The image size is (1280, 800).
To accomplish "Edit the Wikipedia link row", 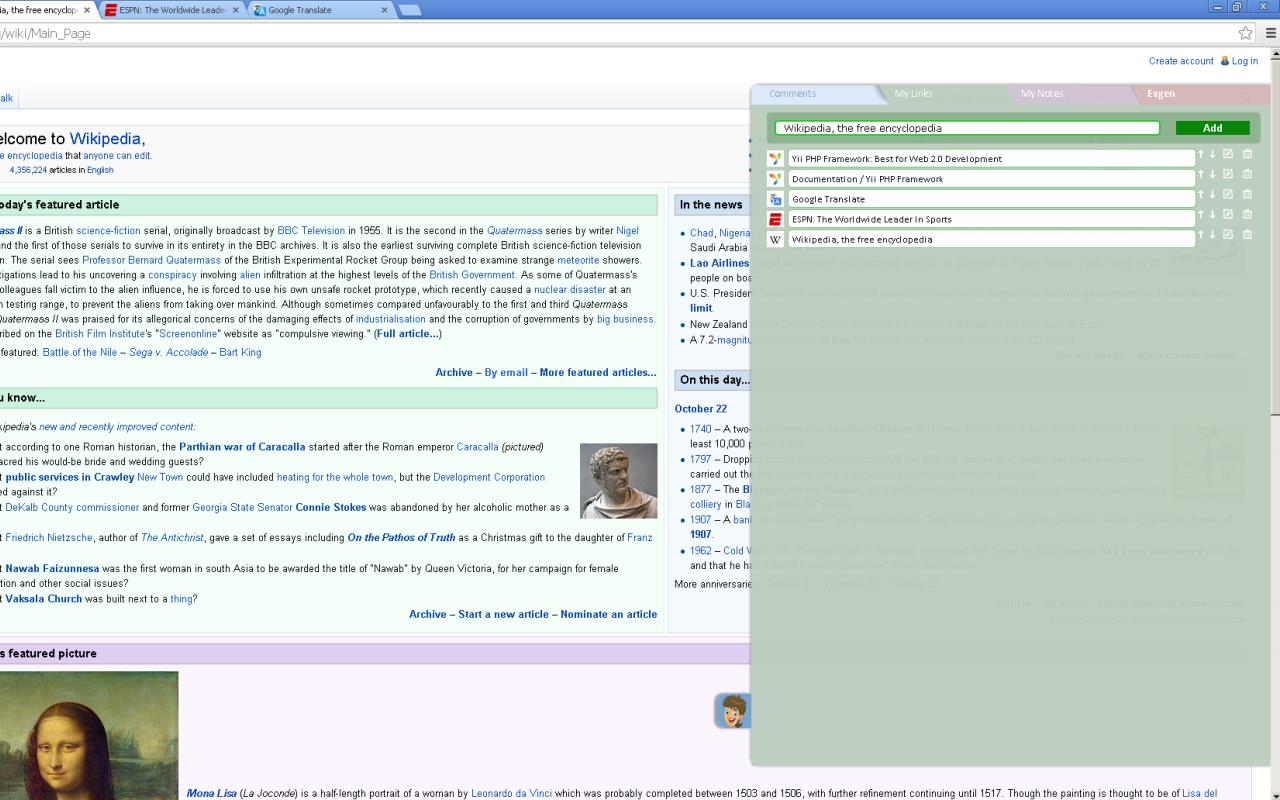I will pos(1228,234).
